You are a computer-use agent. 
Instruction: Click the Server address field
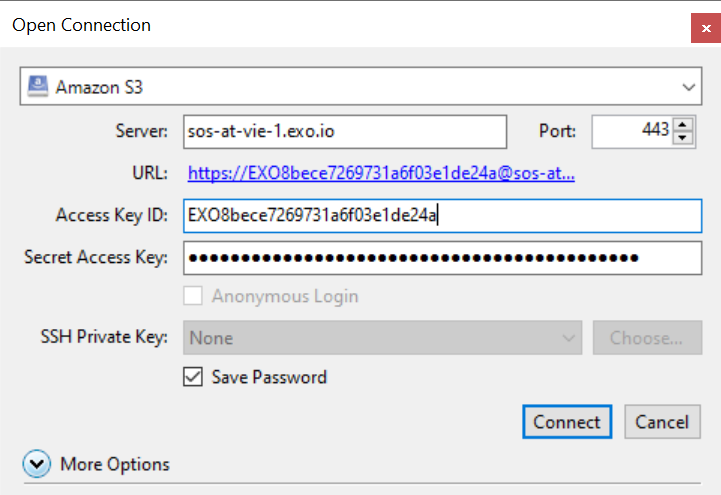point(345,131)
